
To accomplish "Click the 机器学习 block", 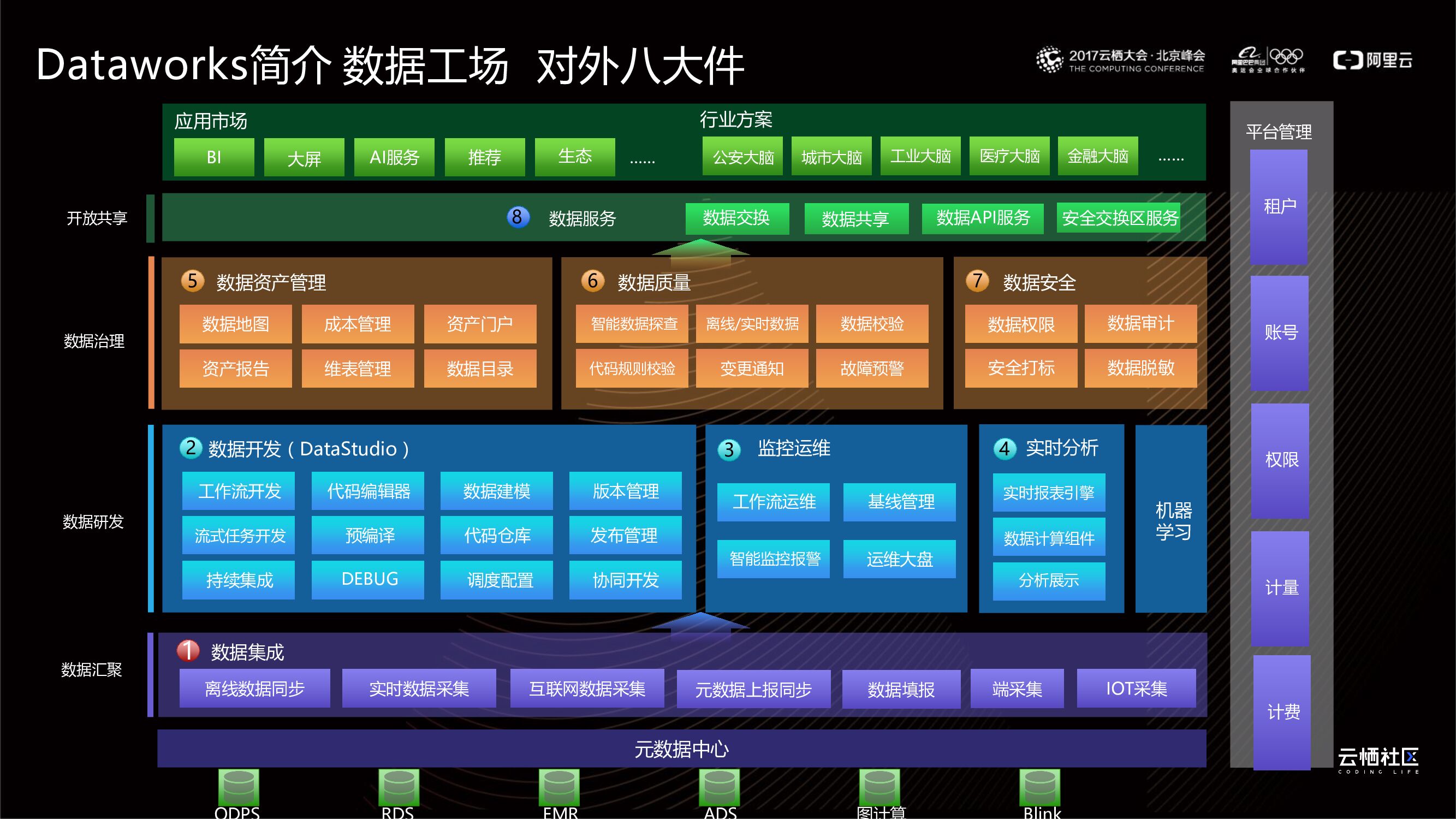I will tap(1172, 519).
